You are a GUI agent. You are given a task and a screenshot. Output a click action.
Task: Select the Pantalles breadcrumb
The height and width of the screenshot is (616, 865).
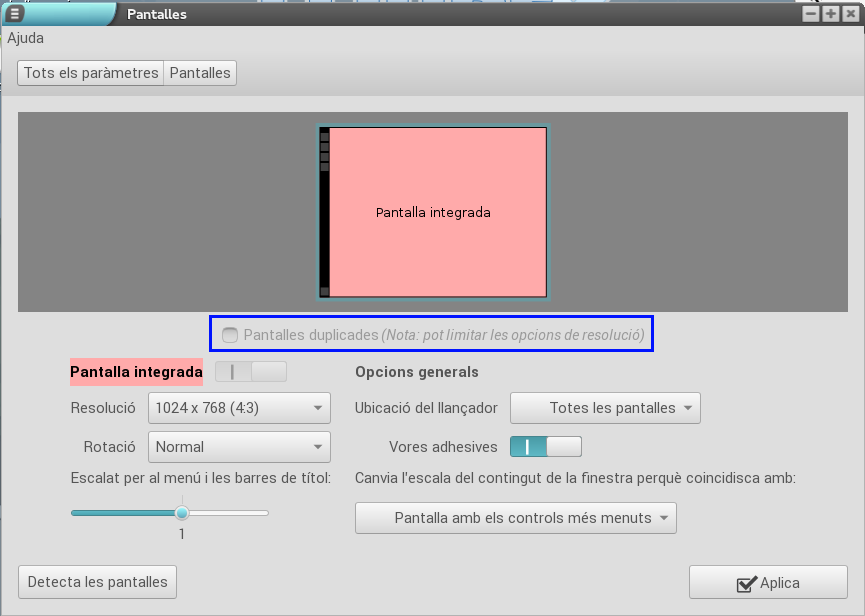coord(200,73)
